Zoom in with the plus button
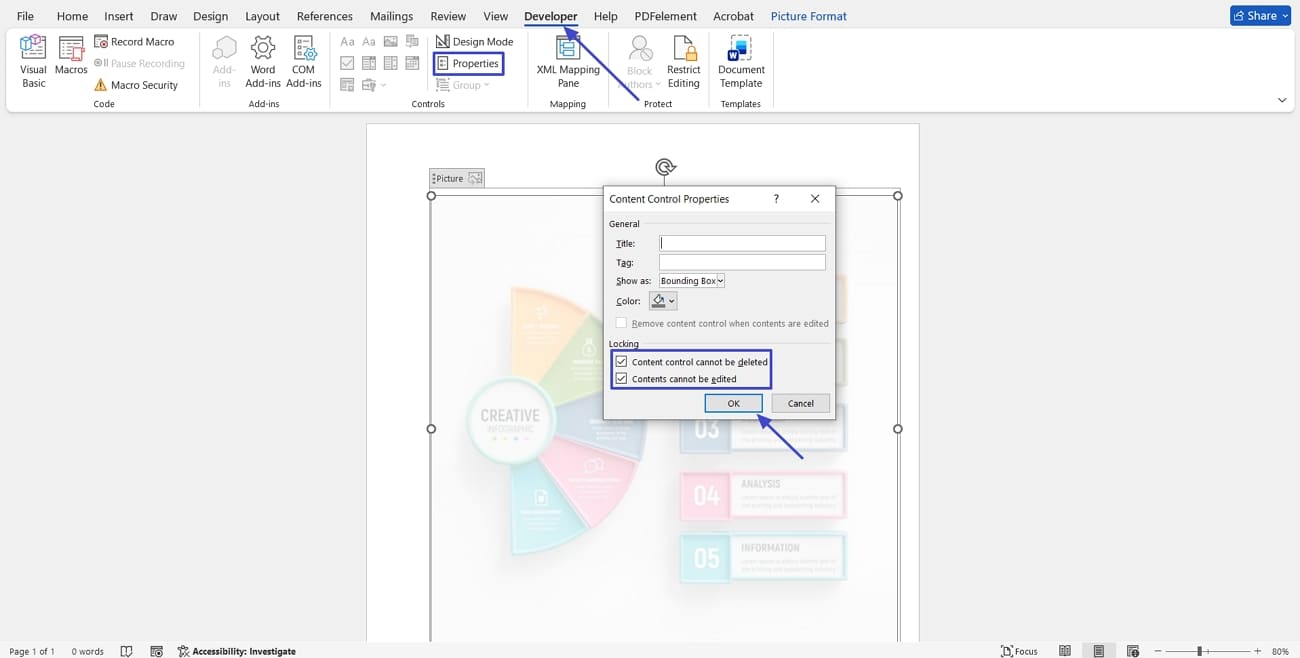This screenshot has width=1300, height=658. 1258,651
